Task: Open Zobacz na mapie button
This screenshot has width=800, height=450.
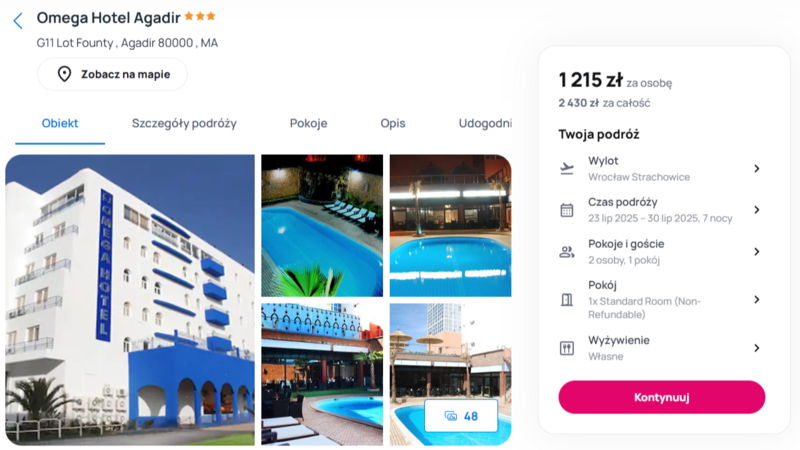Action: click(x=112, y=74)
